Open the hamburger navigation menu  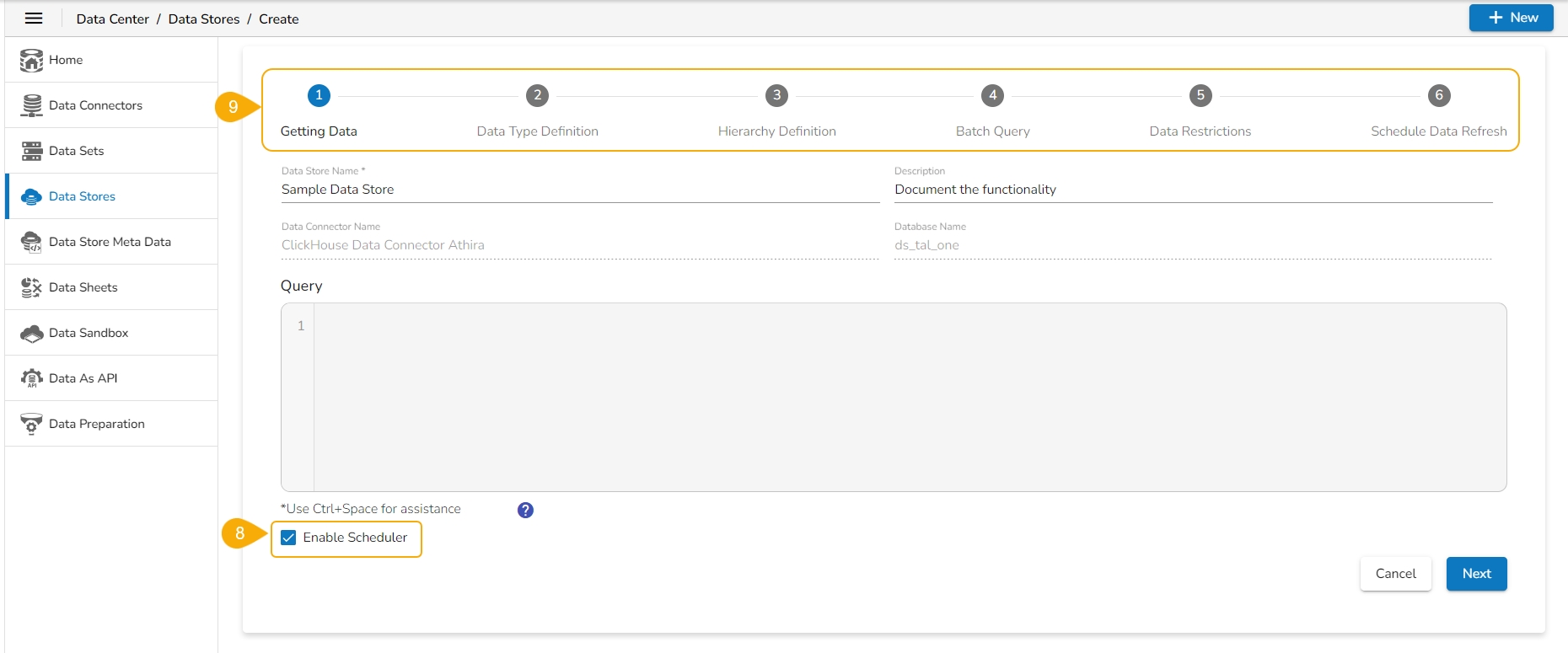point(34,19)
